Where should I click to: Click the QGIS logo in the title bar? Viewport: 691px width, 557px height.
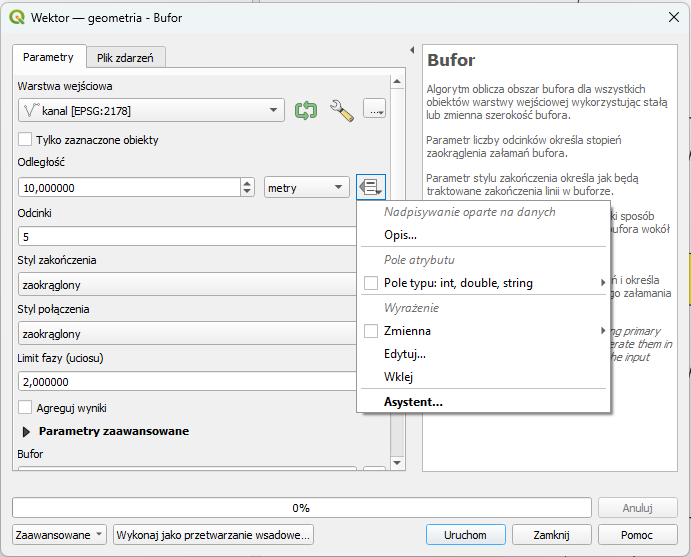coord(17,18)
